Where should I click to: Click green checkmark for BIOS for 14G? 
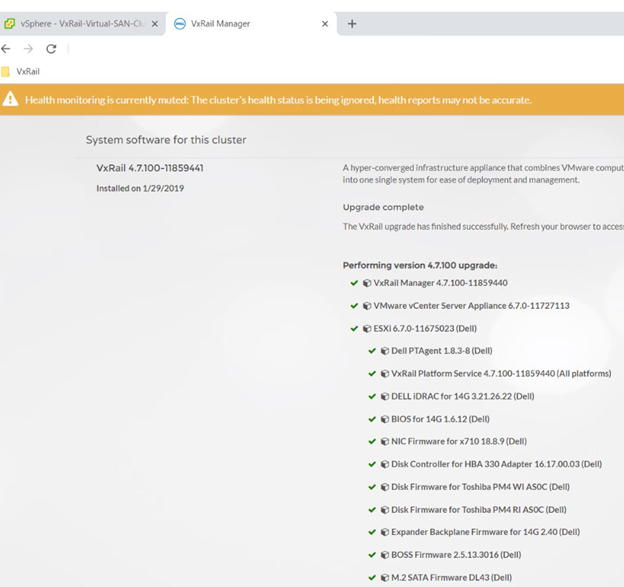(372, 419)
